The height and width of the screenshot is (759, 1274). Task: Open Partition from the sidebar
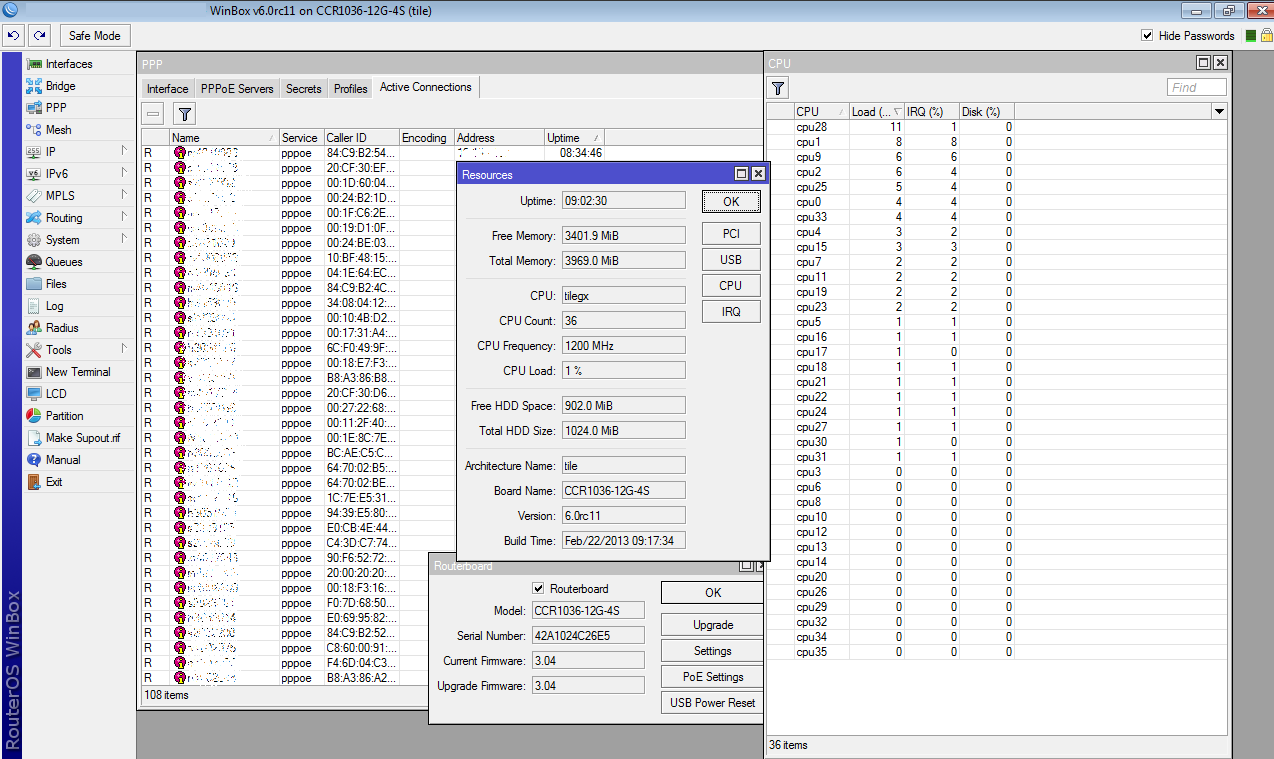(64, 416)
